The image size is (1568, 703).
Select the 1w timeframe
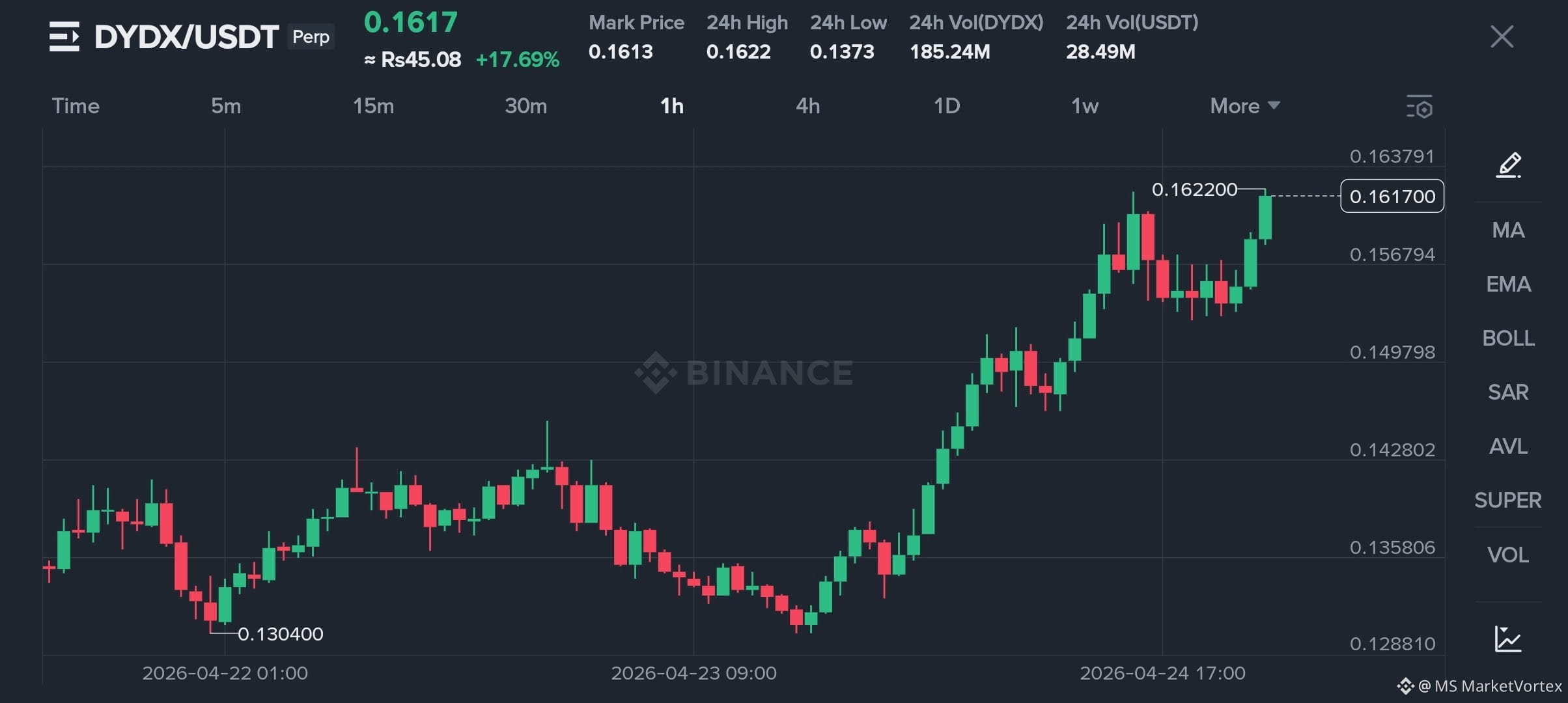1085,106
